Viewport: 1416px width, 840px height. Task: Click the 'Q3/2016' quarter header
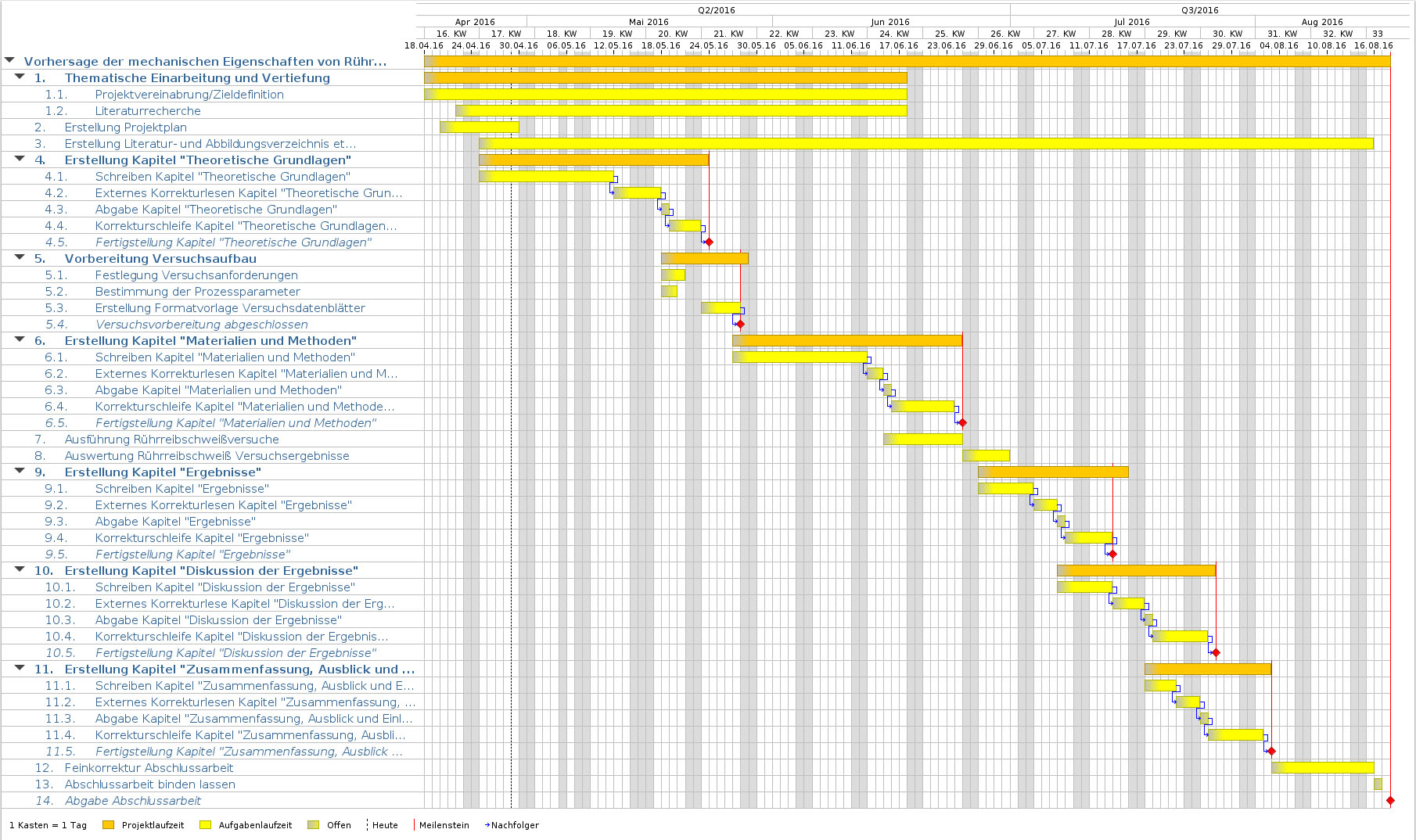coord(1200,10)
